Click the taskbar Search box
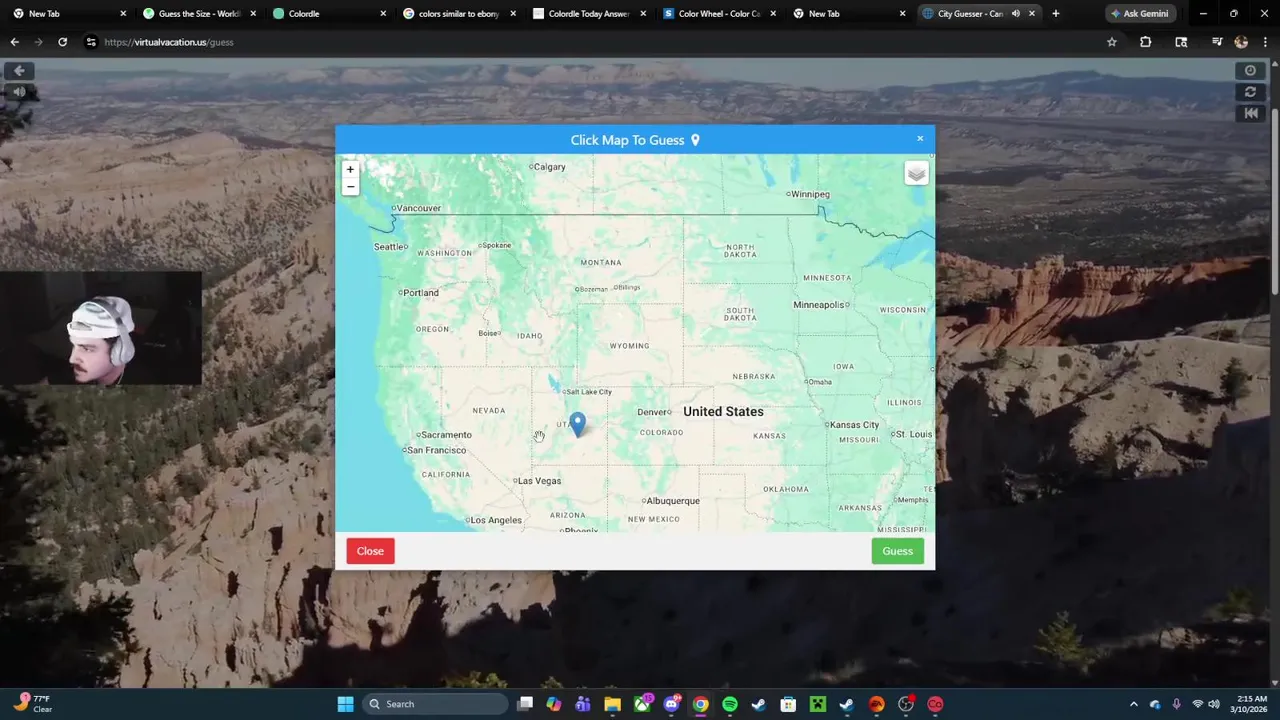This screenshot has height=720, width=1280. coord(435,704)
